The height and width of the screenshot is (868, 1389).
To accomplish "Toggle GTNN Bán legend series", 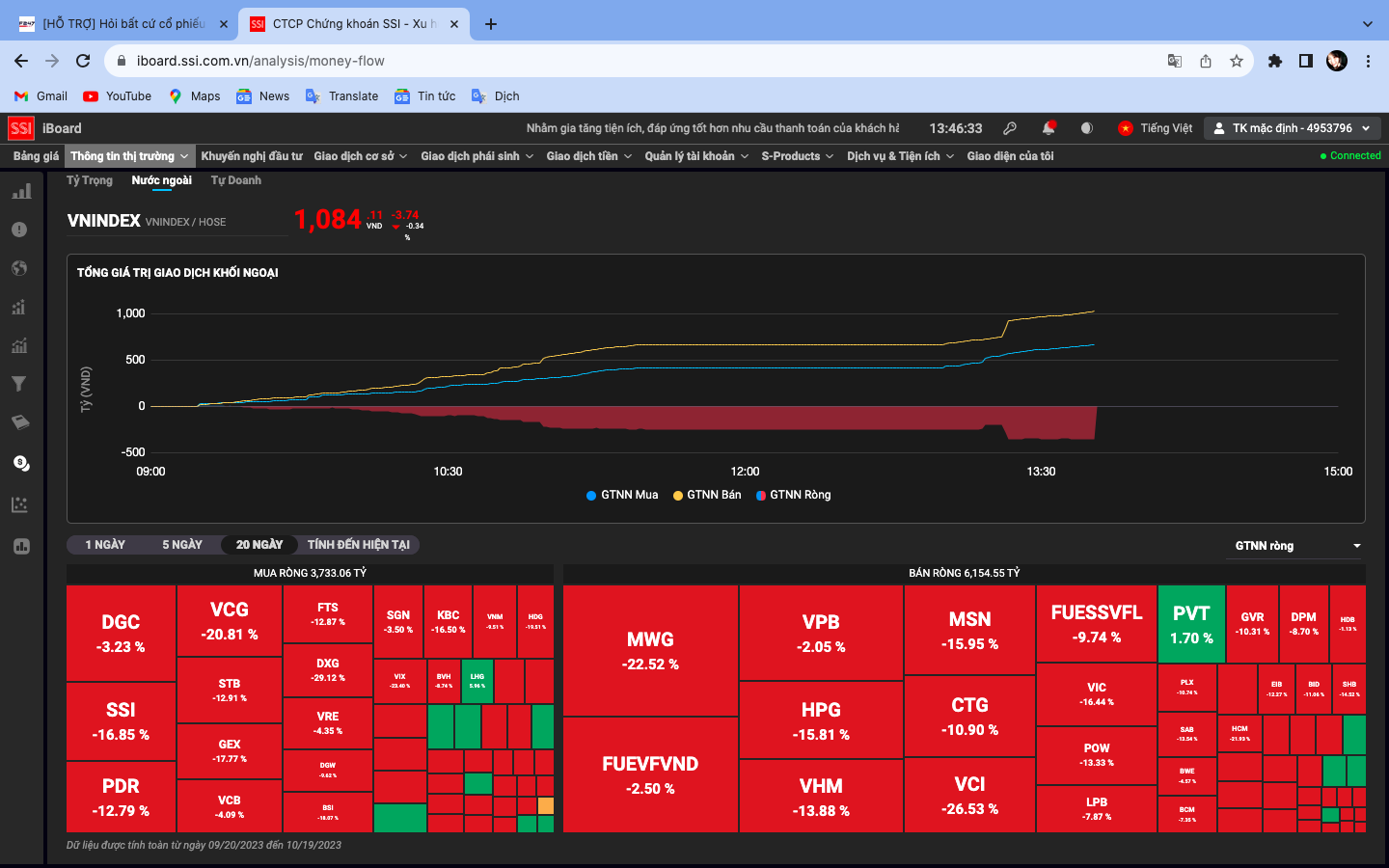I will [707, 495].
